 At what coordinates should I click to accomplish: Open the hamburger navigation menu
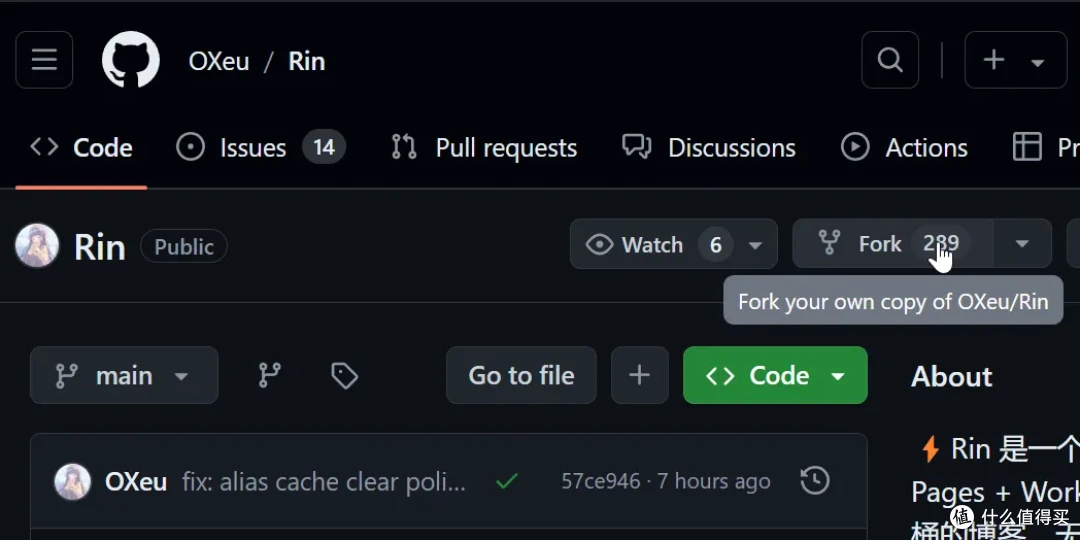pos(44,60)
